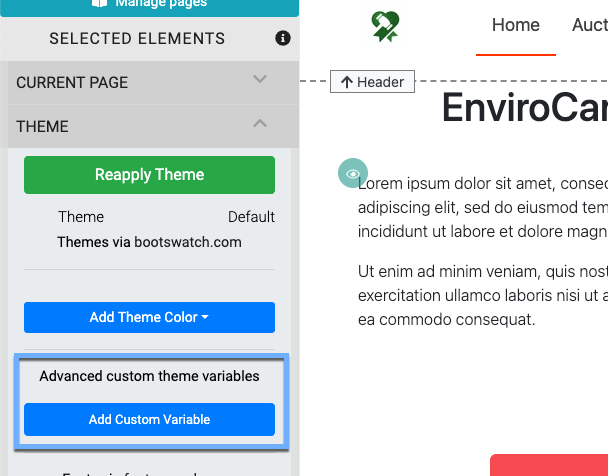Click the Selected Elements panel header
The image size is (608, 476).
tap(137, 39)
